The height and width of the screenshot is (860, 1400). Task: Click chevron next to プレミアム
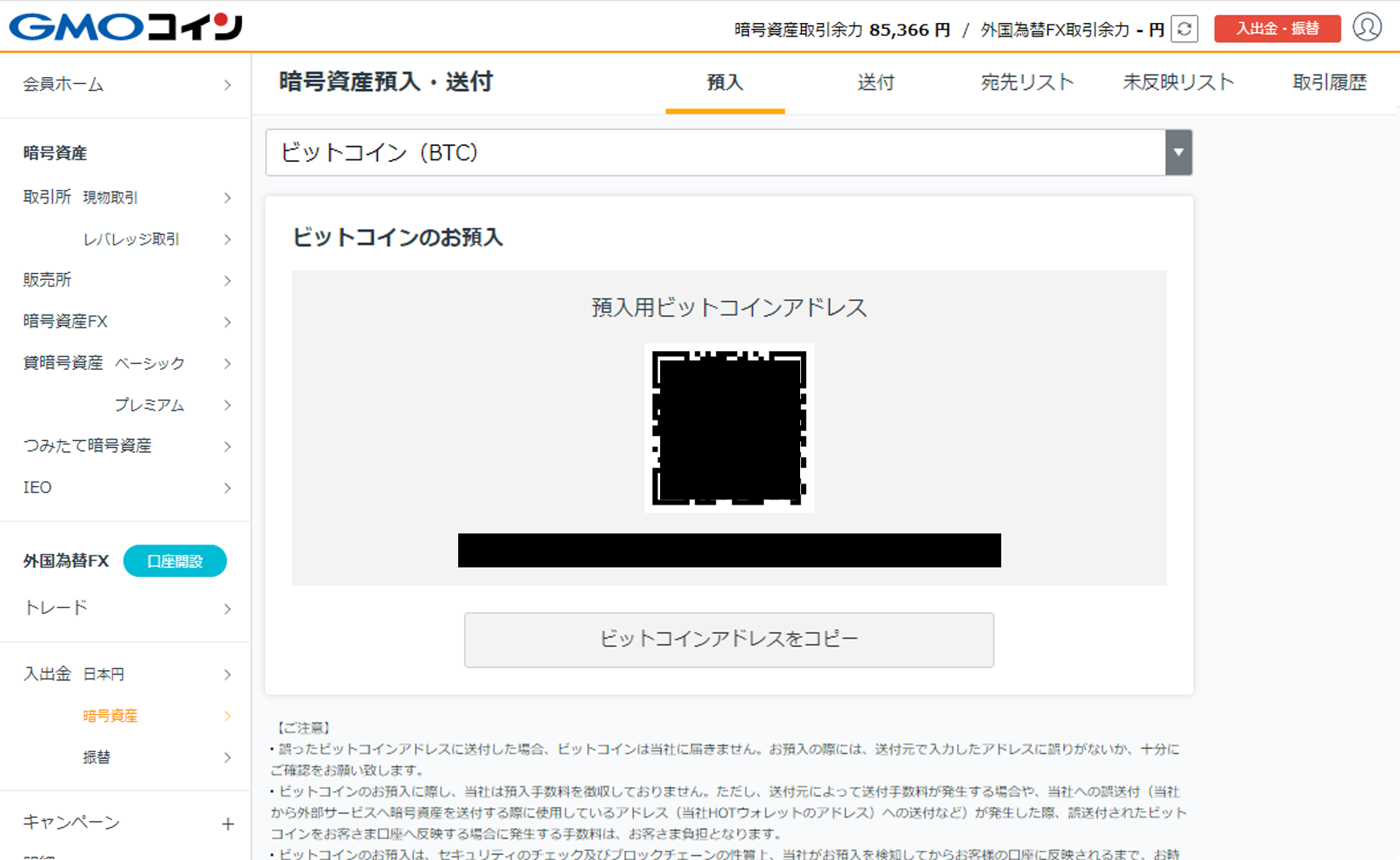click(227, 405)
